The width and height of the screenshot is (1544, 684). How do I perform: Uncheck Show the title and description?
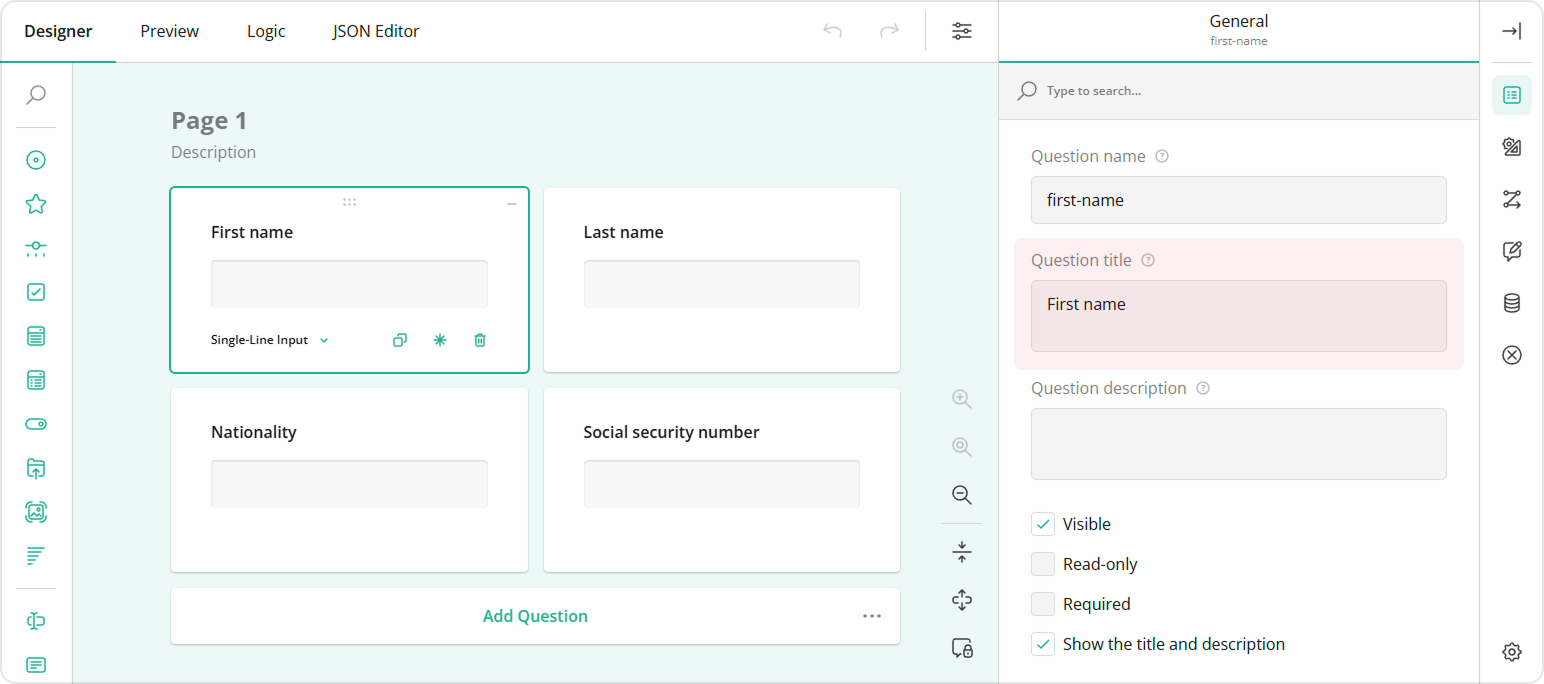click(1043, 643)
